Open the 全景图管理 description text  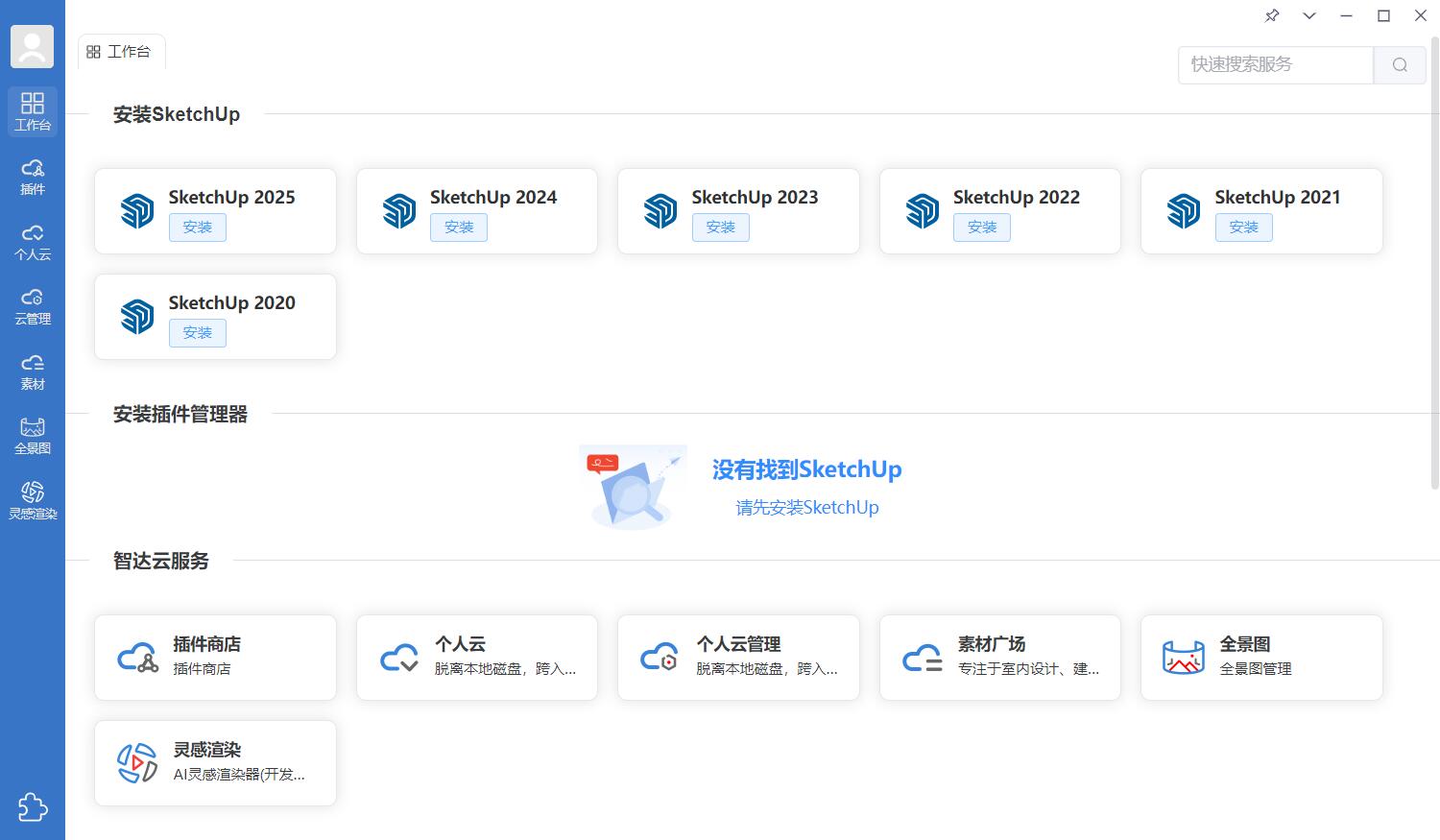point(1256,669)
